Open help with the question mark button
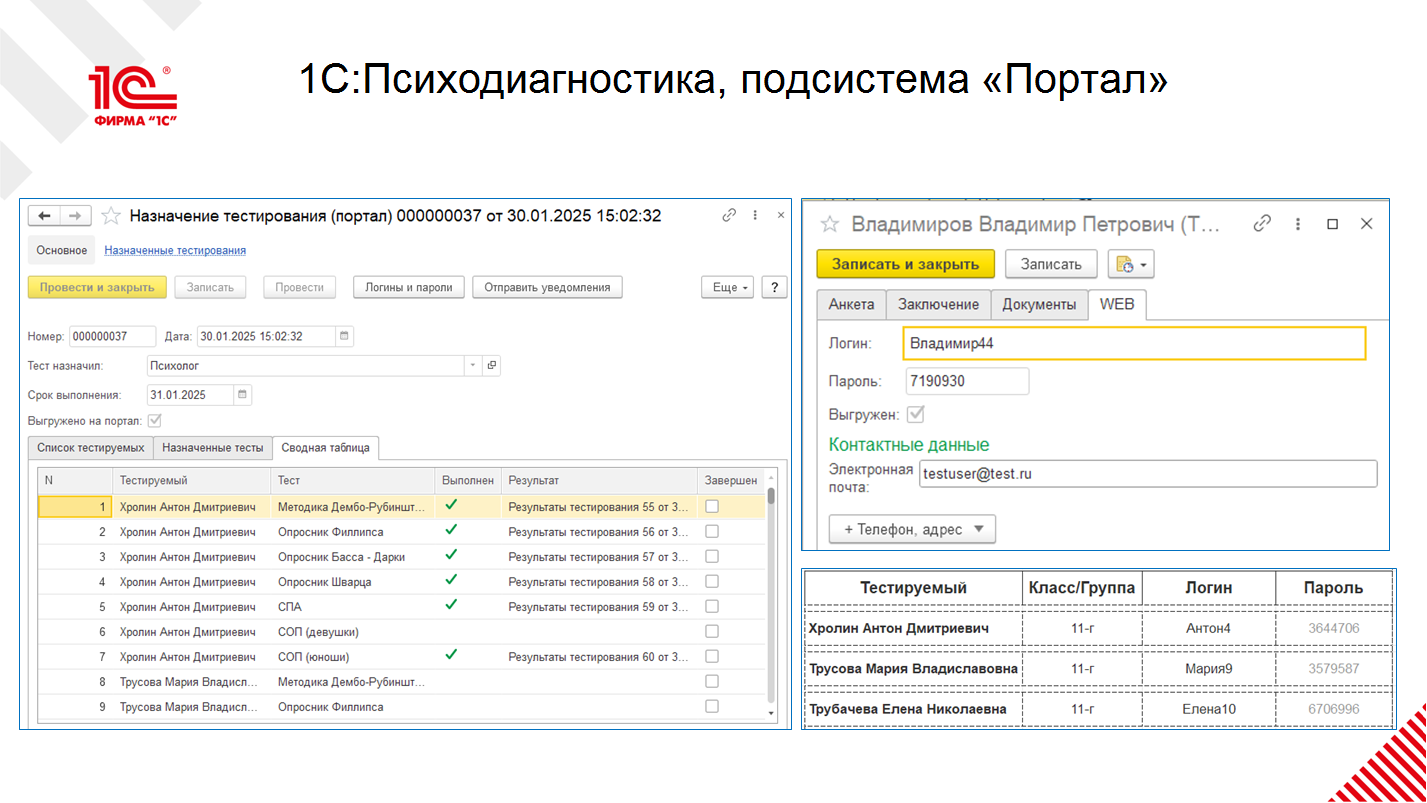This screenshot has width=1427, height=803. click(774, 287)
